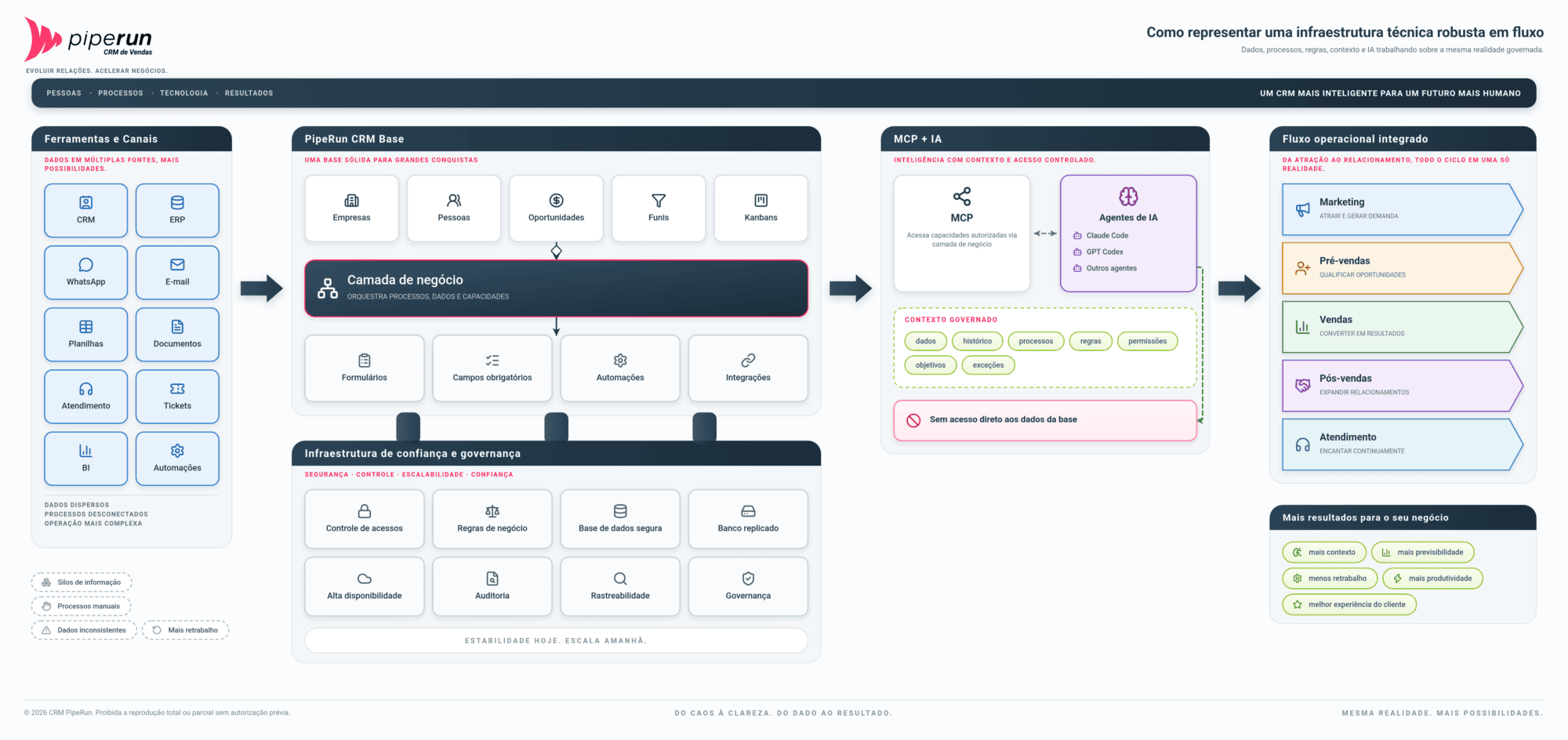Select the Atendimento flow step on the right
This screenshot has width=1568, height=740.
[1403, 444]
